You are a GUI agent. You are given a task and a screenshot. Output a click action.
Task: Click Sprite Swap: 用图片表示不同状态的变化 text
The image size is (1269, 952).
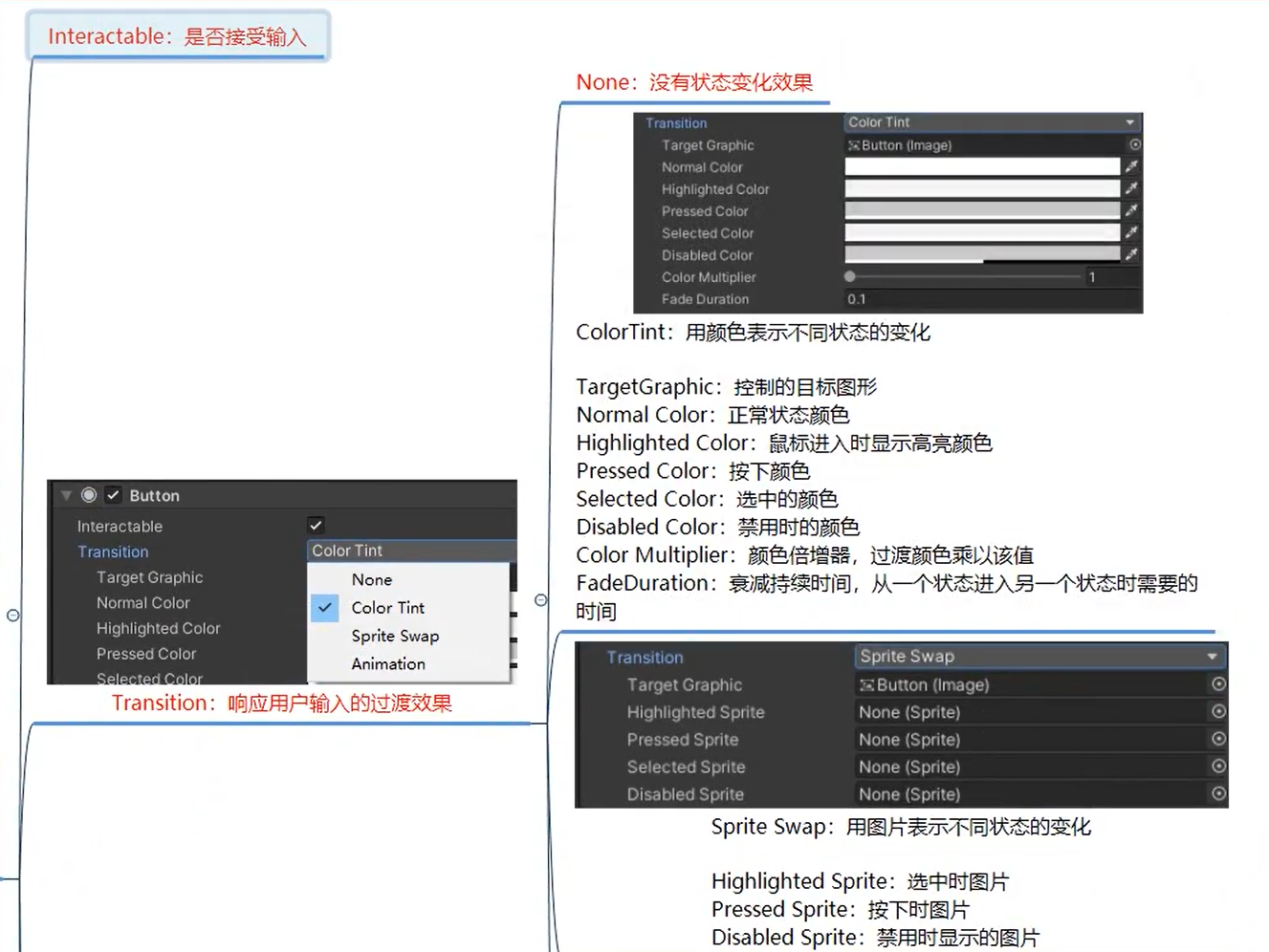click(901, 827)
